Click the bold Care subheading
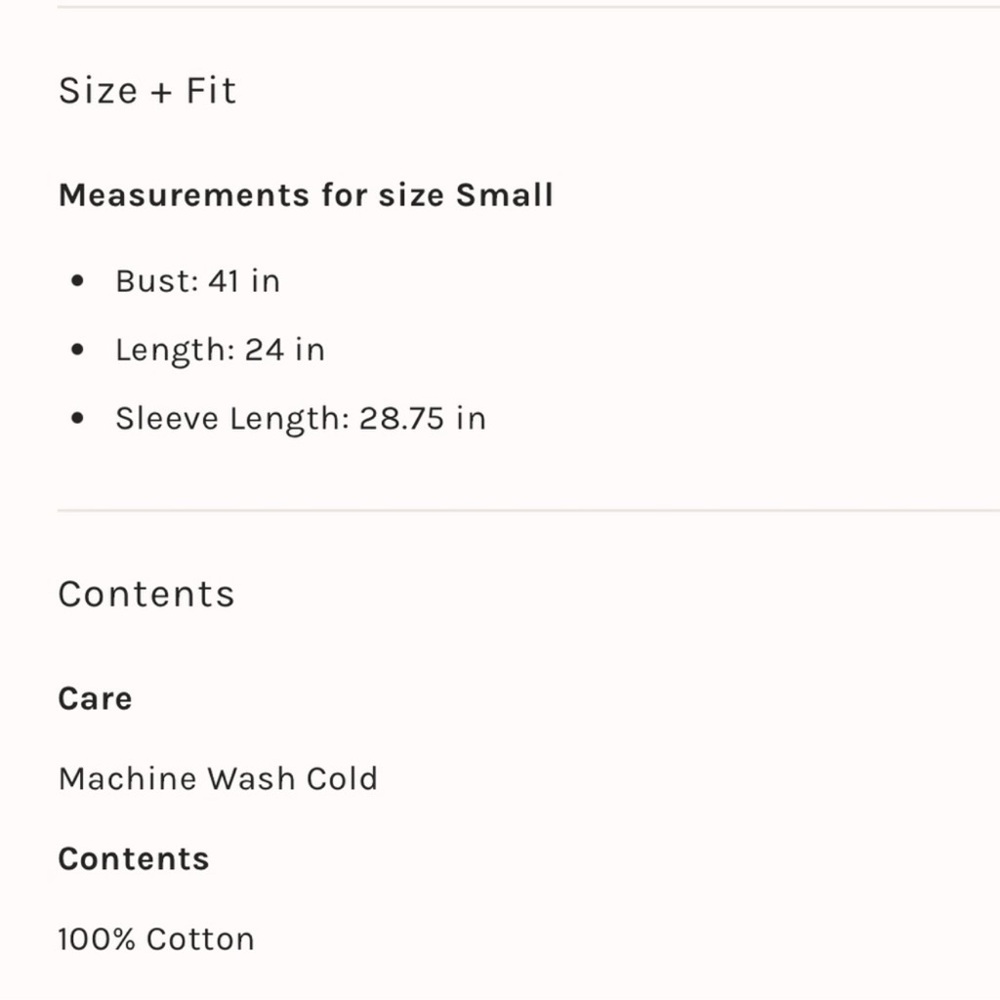This screenshot has height=1000, width=1000. [95, 698]
